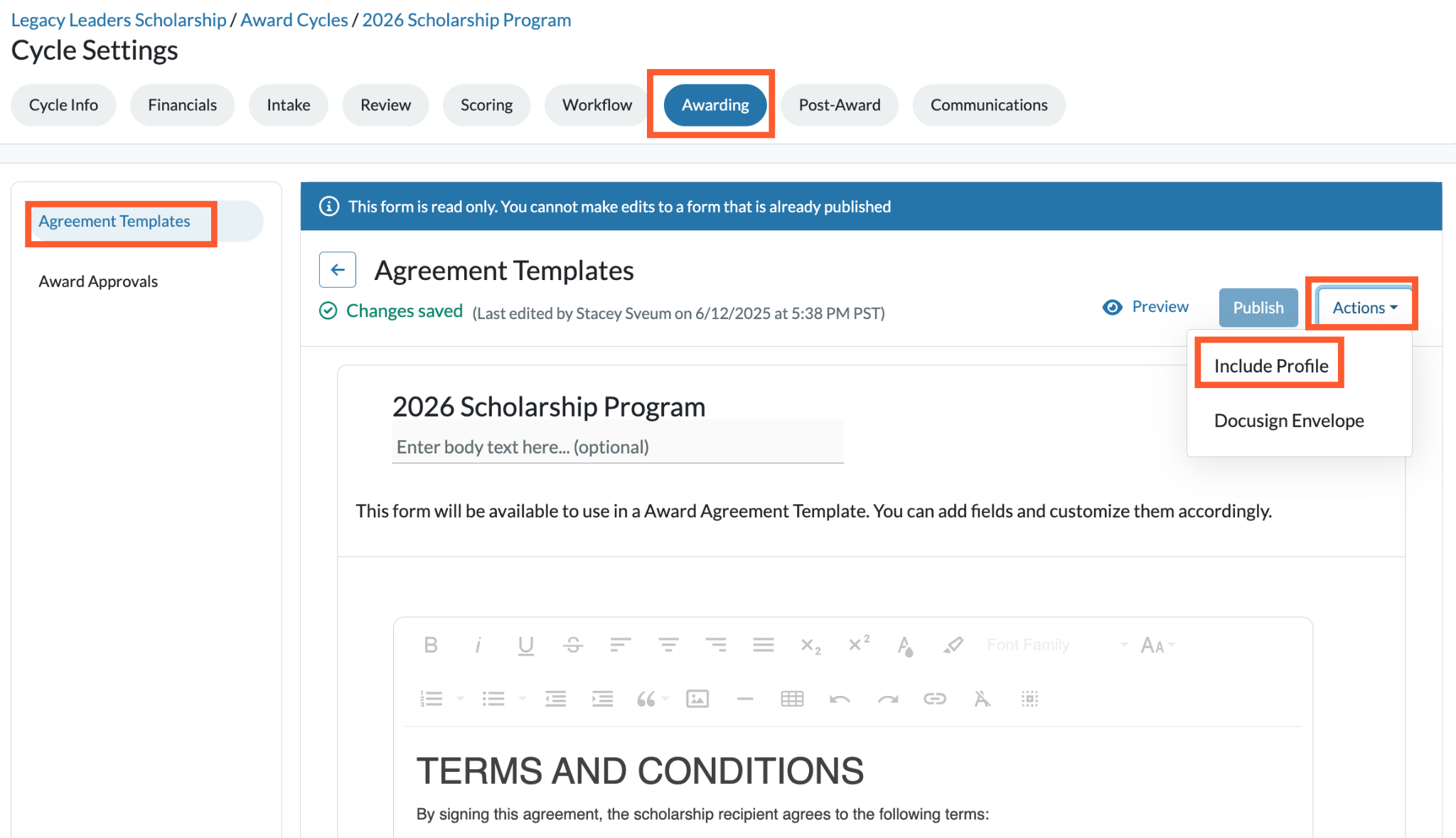Image resolution: width=1456 pixels, height=838 pixels.
Task: Insert an image using the image icon
Action: pos(697,699)
